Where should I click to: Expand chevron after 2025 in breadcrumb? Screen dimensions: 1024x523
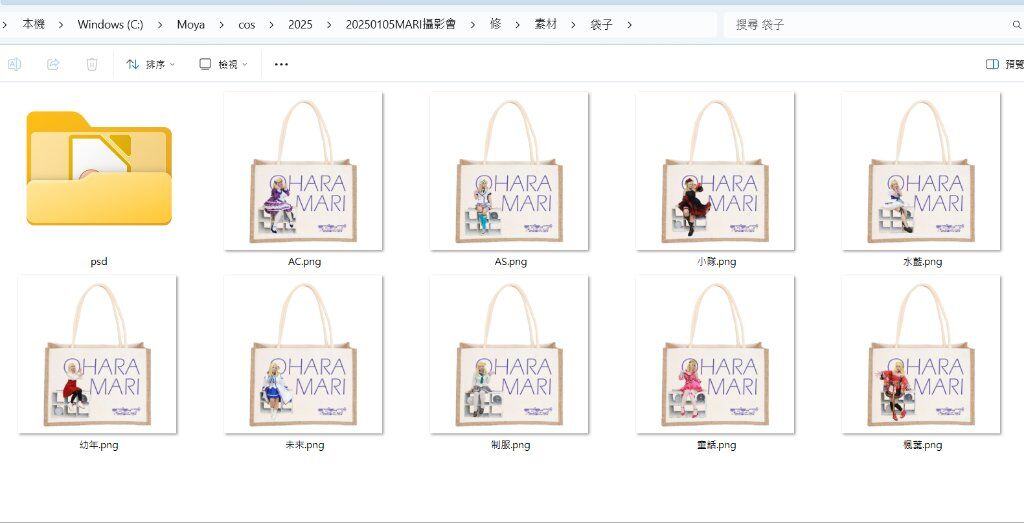329,25
